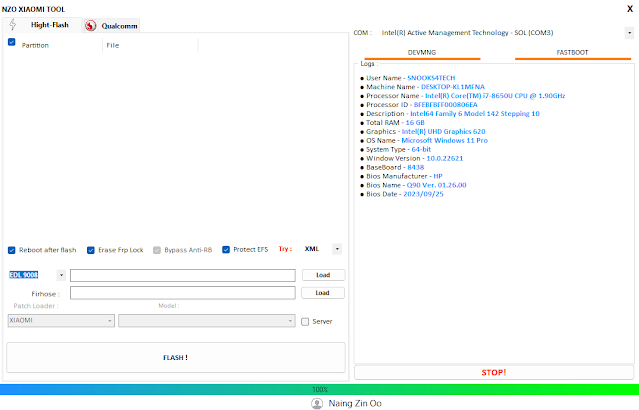Expand the Try XML dropdown
This screenshot has width=639, height=410.
click(337, 249)
